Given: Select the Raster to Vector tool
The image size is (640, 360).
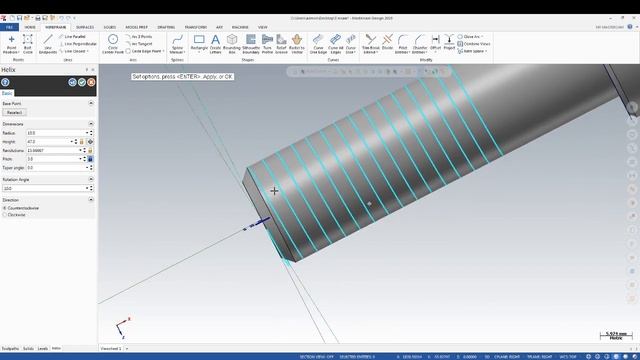Looking at the screenshot, I should (x=297, y=44).
